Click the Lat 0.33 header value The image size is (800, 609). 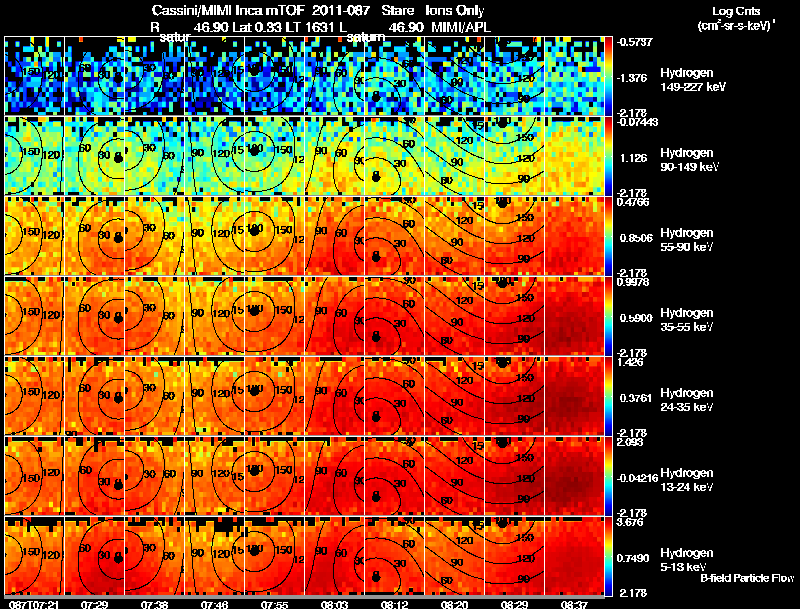258,27
